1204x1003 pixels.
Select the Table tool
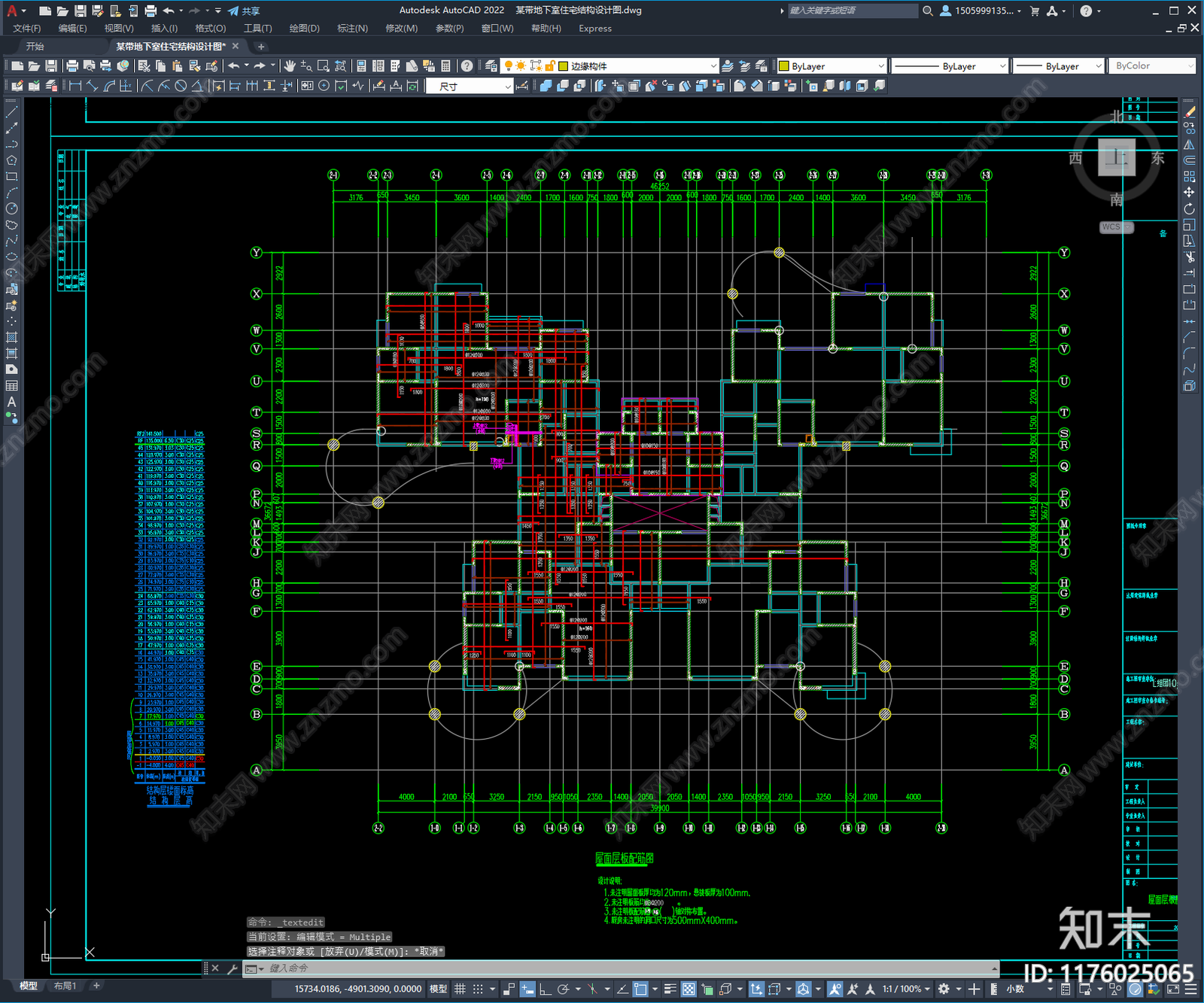click(11, 385)
